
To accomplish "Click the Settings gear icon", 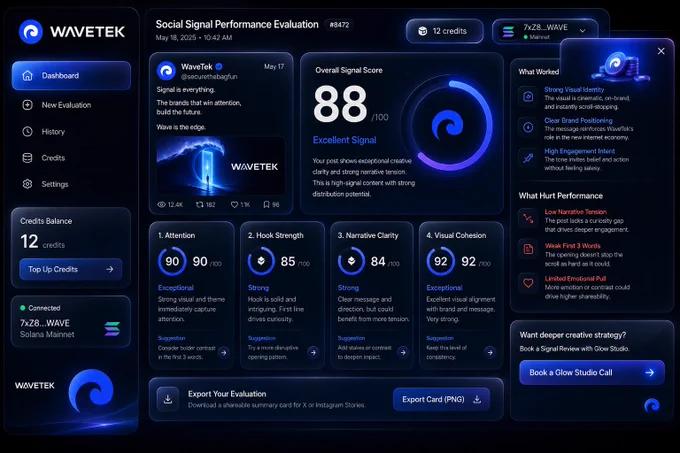I will [27, 184].
